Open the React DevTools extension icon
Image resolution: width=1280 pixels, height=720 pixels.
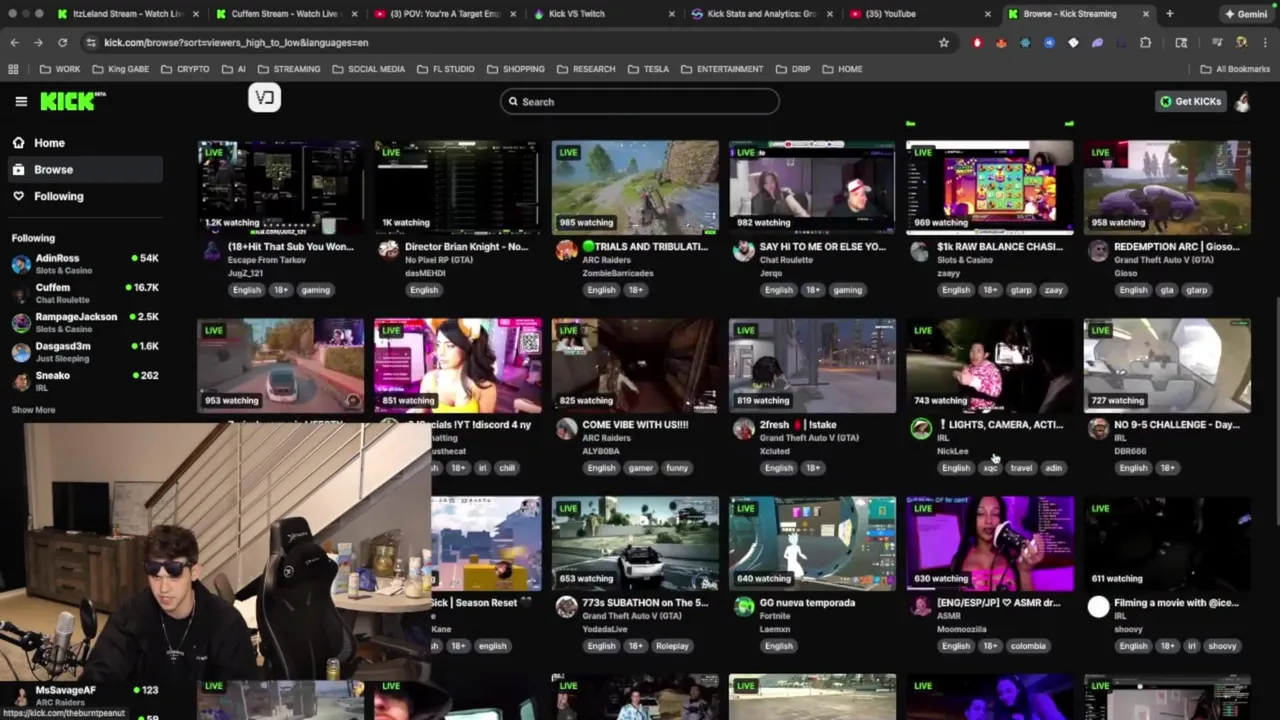[x=1025, y=43]
